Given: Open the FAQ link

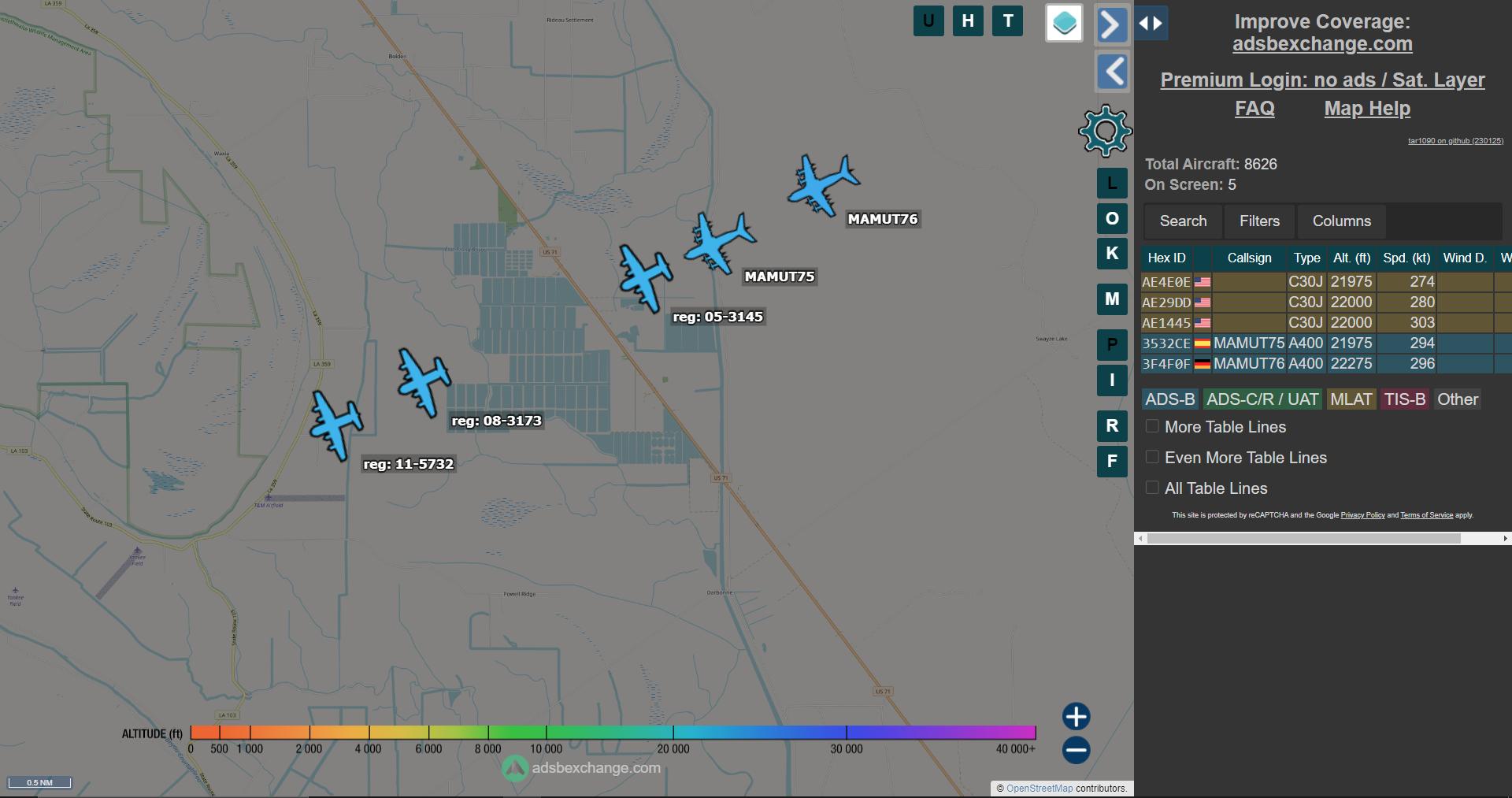Looking at the screenshot, I should coord(1254,109).
